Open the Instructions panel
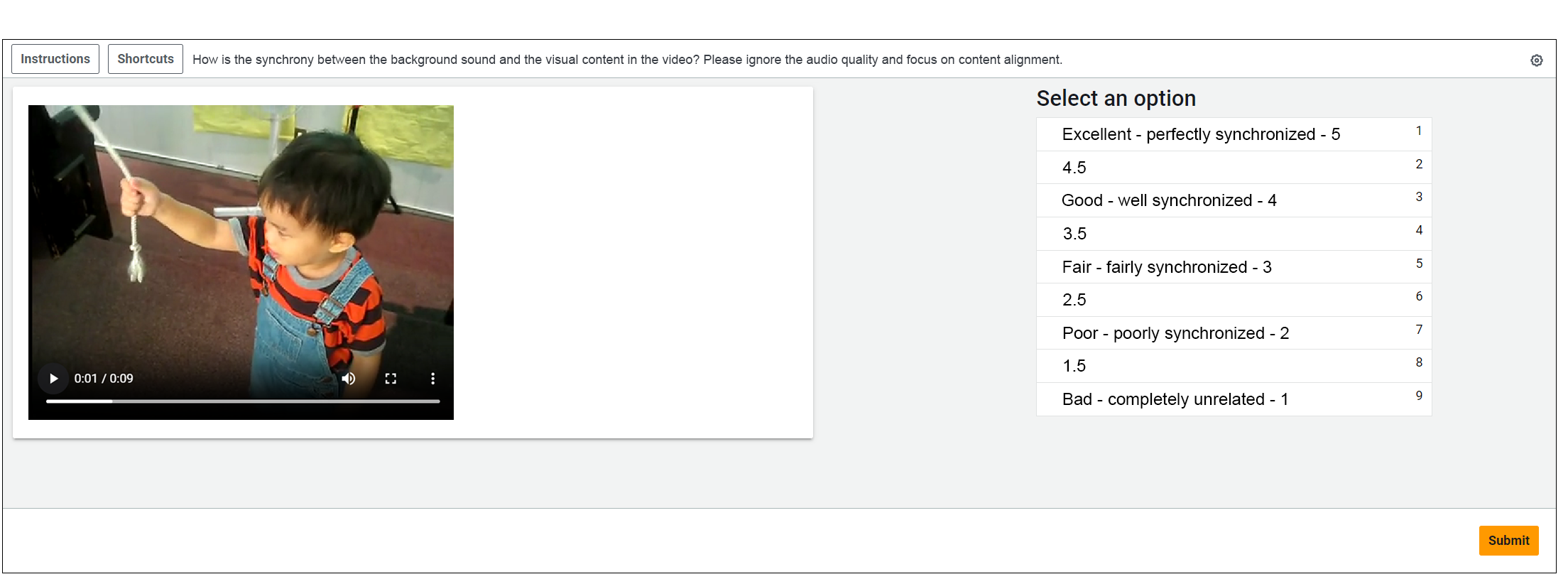The height and width of the screenshot is (584, 1568). (55, 59)
